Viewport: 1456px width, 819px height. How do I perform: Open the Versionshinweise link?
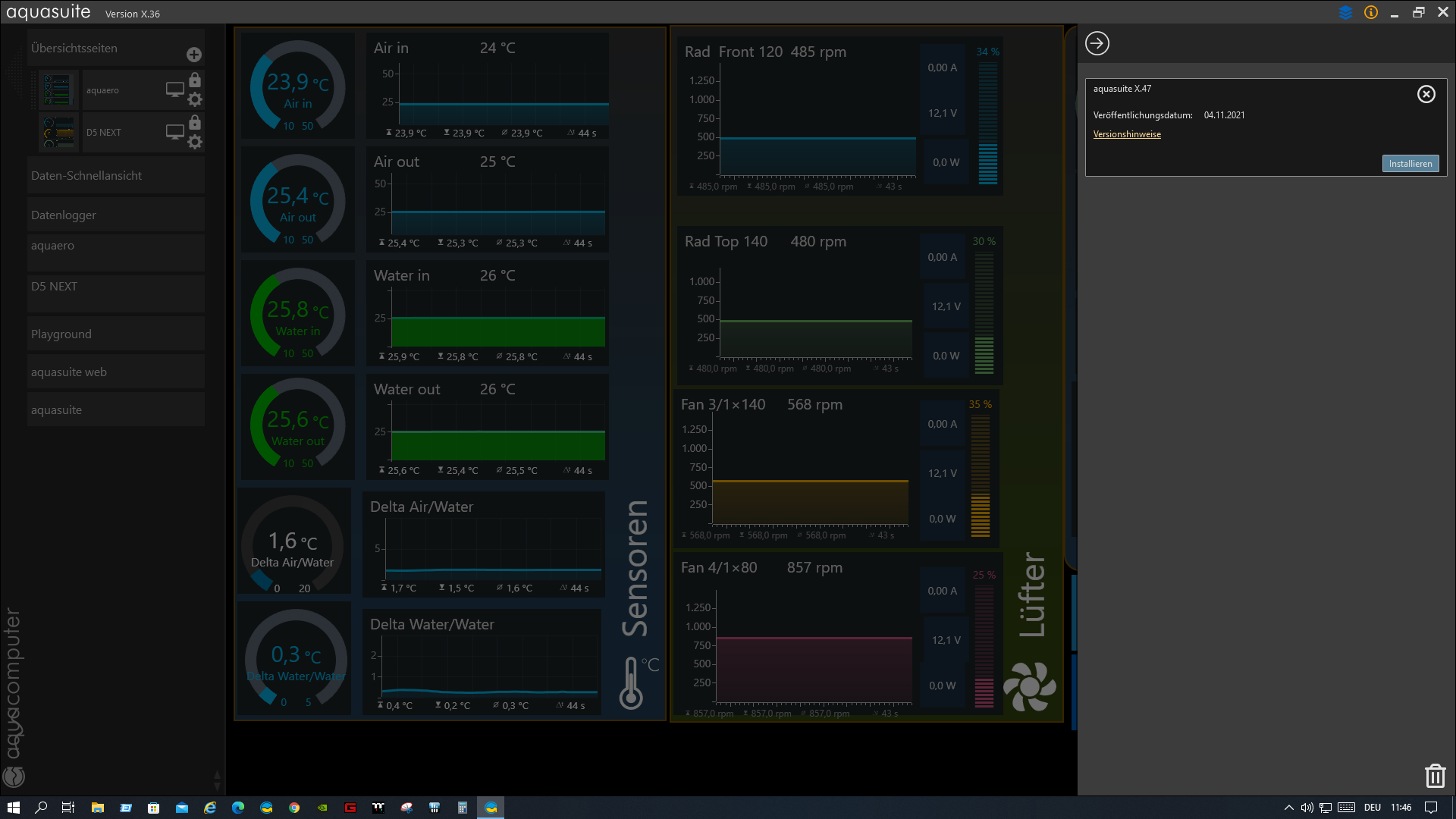click(x=1126, y=134)
